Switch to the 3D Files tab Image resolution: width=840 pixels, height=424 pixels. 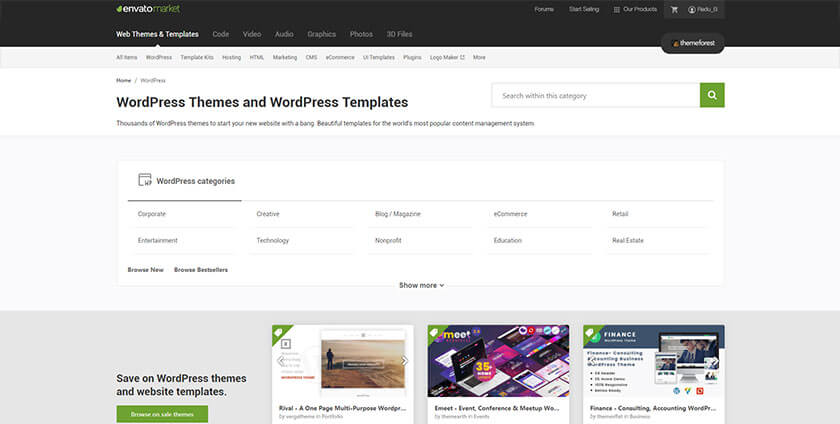[x=400, y=34]
